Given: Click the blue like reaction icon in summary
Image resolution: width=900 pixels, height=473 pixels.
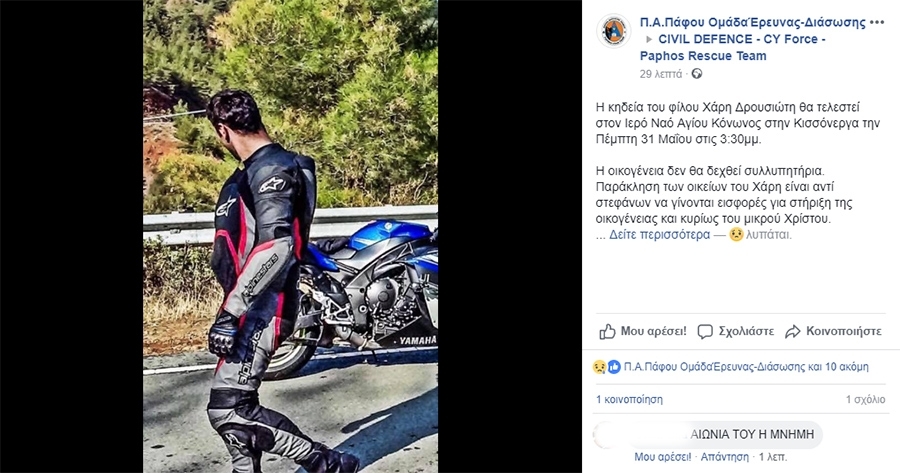Looking at the screenshot, I should pyautogui.click(x=614, y=367).
